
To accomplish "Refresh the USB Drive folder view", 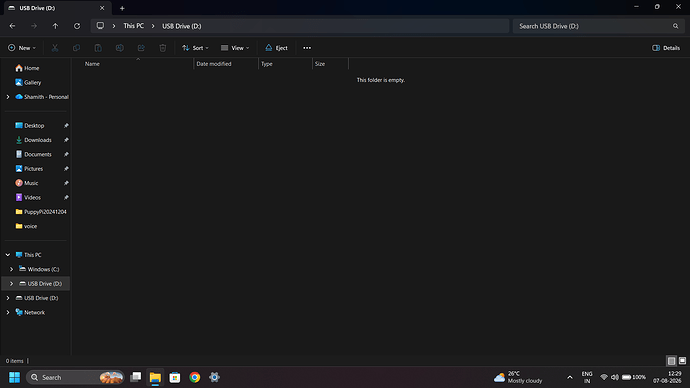I will tap(77, 26).
